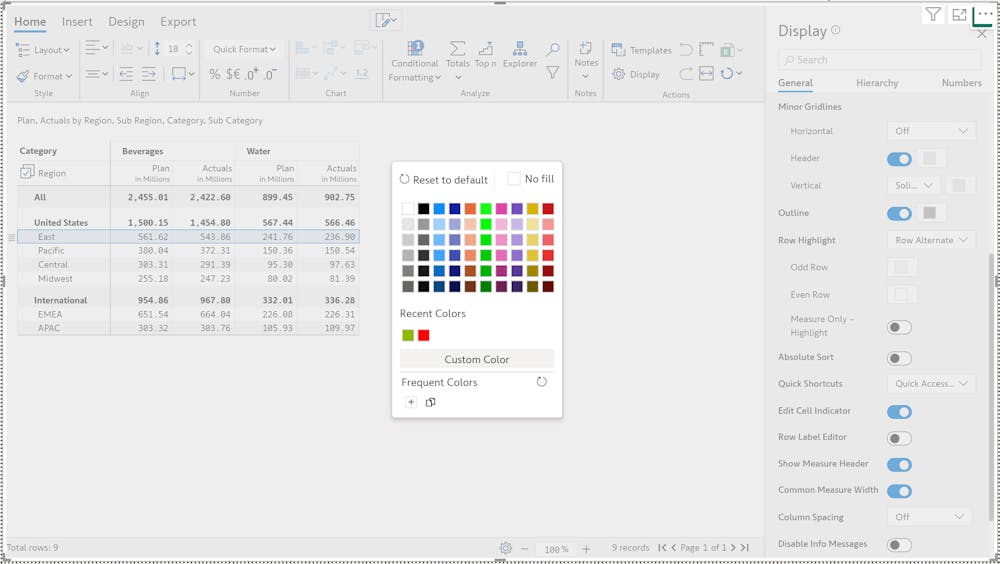Open Quick Format dropdown
1000x564 pixels.
pos(244,49)
